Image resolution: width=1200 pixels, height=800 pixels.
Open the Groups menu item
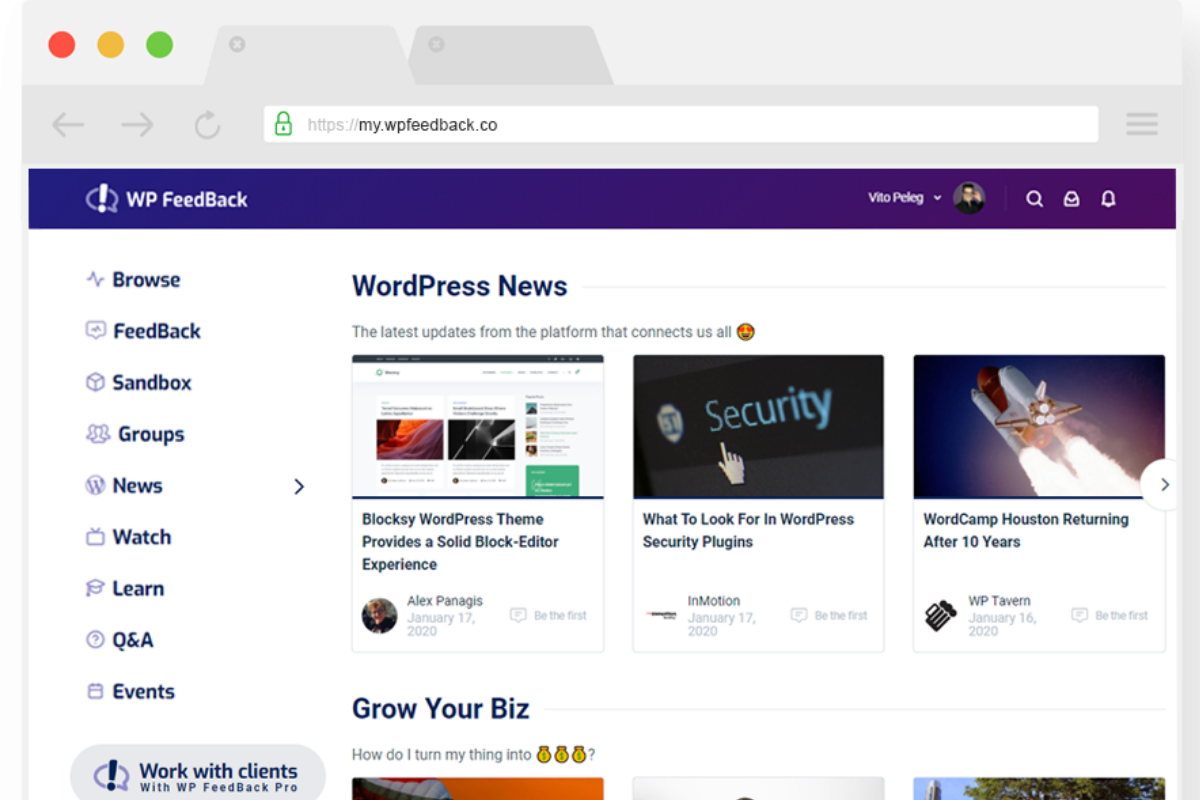click(x=151, y=434)
